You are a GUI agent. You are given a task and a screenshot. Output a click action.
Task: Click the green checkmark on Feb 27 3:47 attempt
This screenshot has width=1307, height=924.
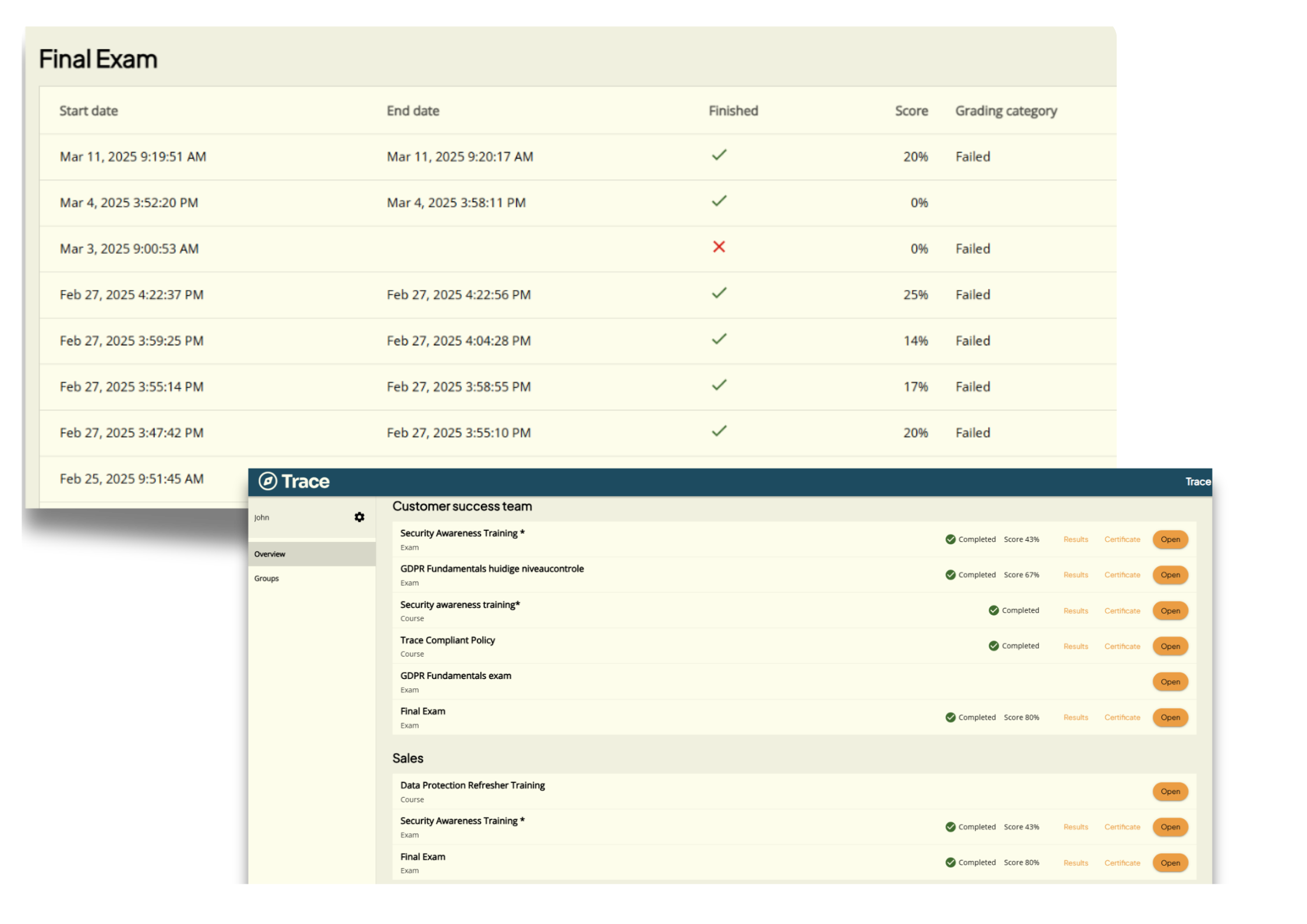[x=719, y=431]
